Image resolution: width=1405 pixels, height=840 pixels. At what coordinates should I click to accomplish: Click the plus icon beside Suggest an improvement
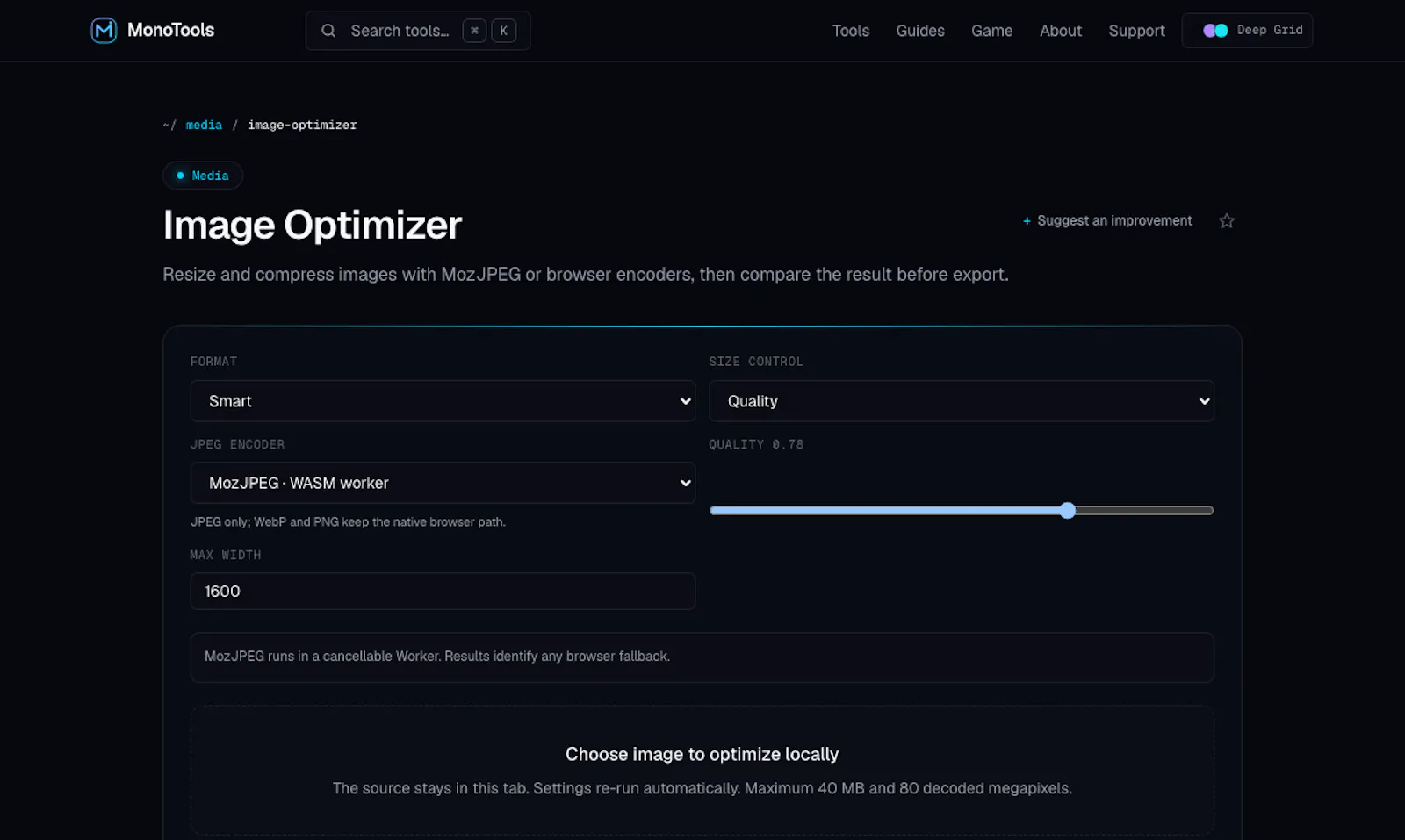tap(1027, 221)
